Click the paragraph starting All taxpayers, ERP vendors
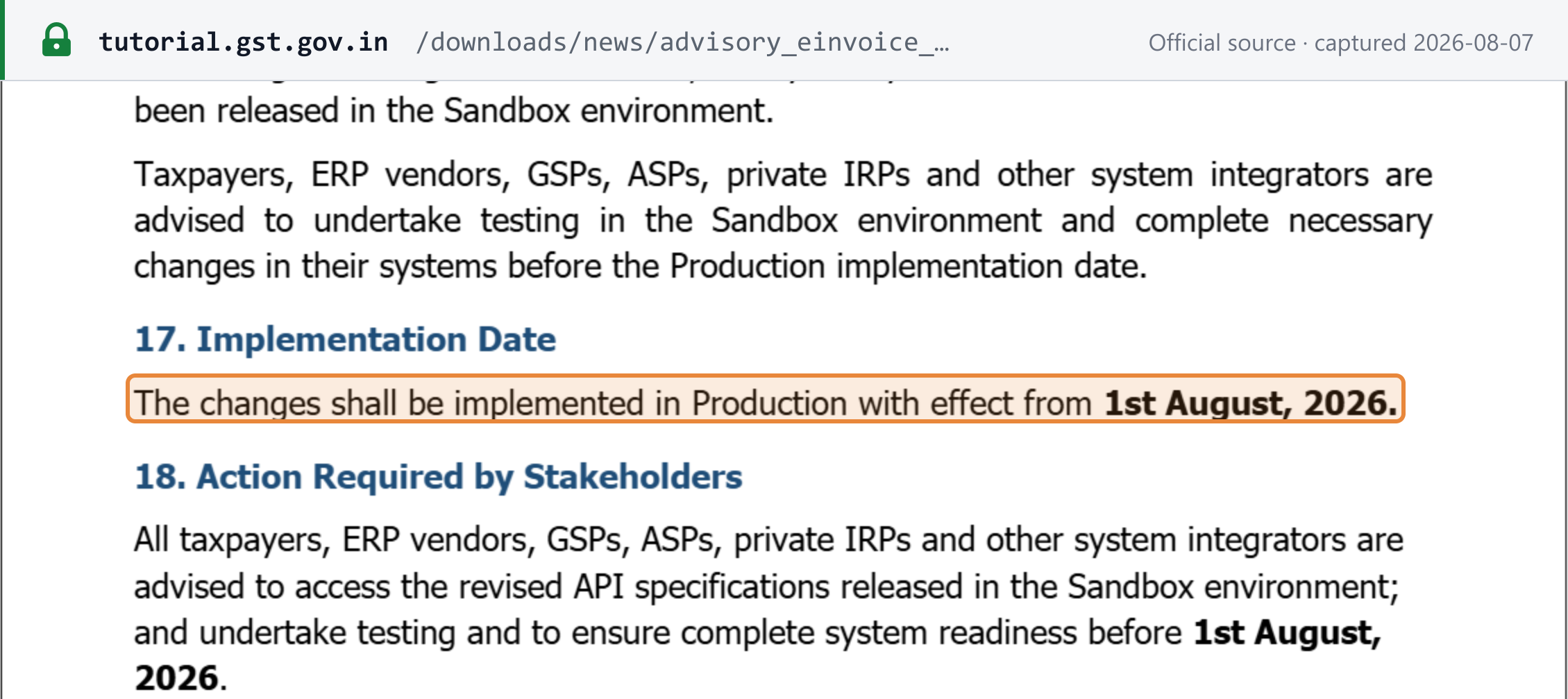The image size is (1568, 699). click(x=768, y=609)
